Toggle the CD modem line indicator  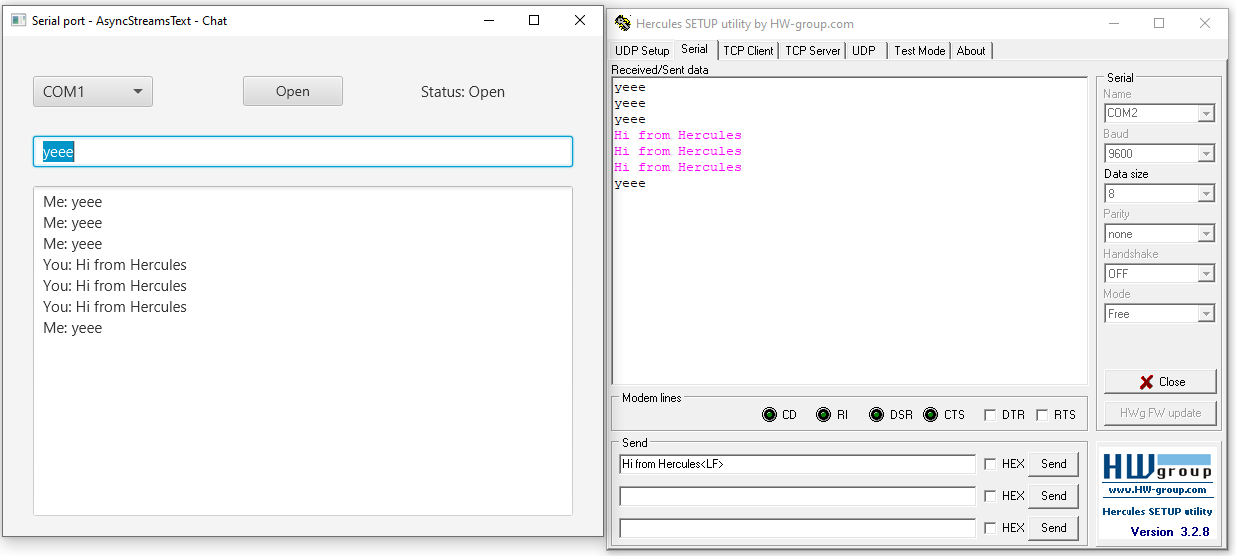pyautogui.click(x=769, y=415)
